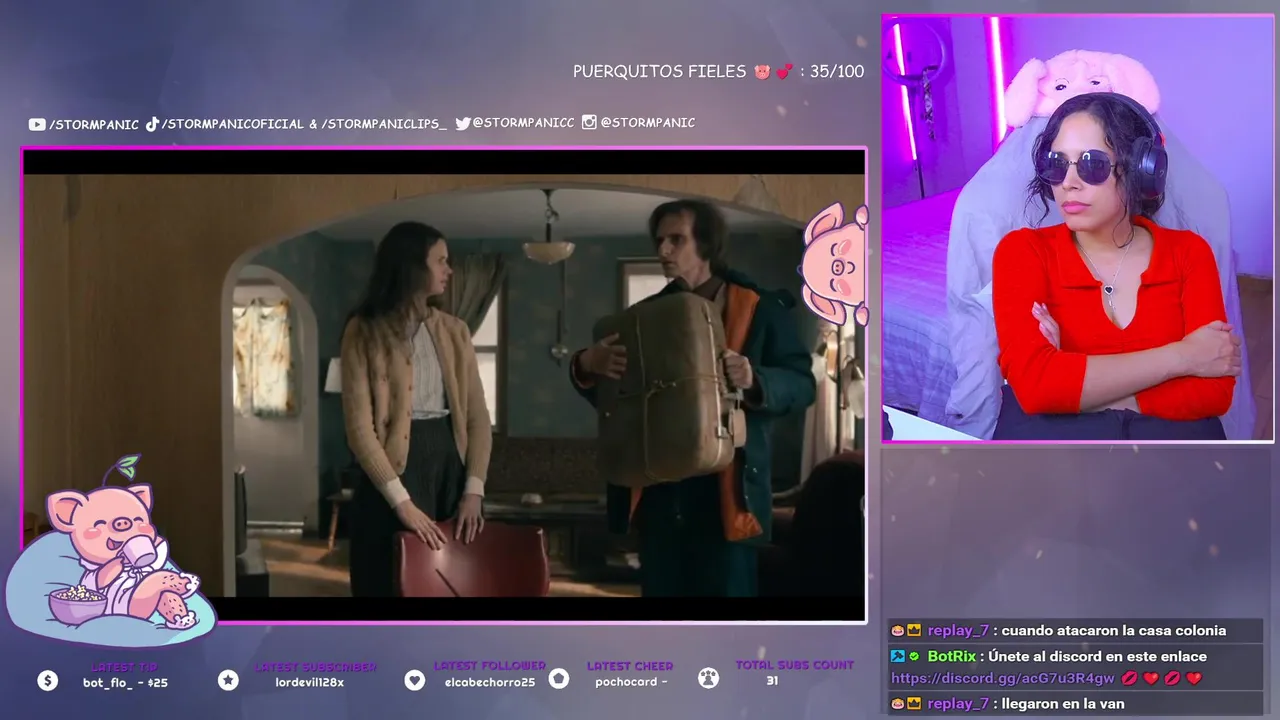
Task: Click the TikTok icon beside /STORMPANICOFICIAL
Action: (152, 124)
